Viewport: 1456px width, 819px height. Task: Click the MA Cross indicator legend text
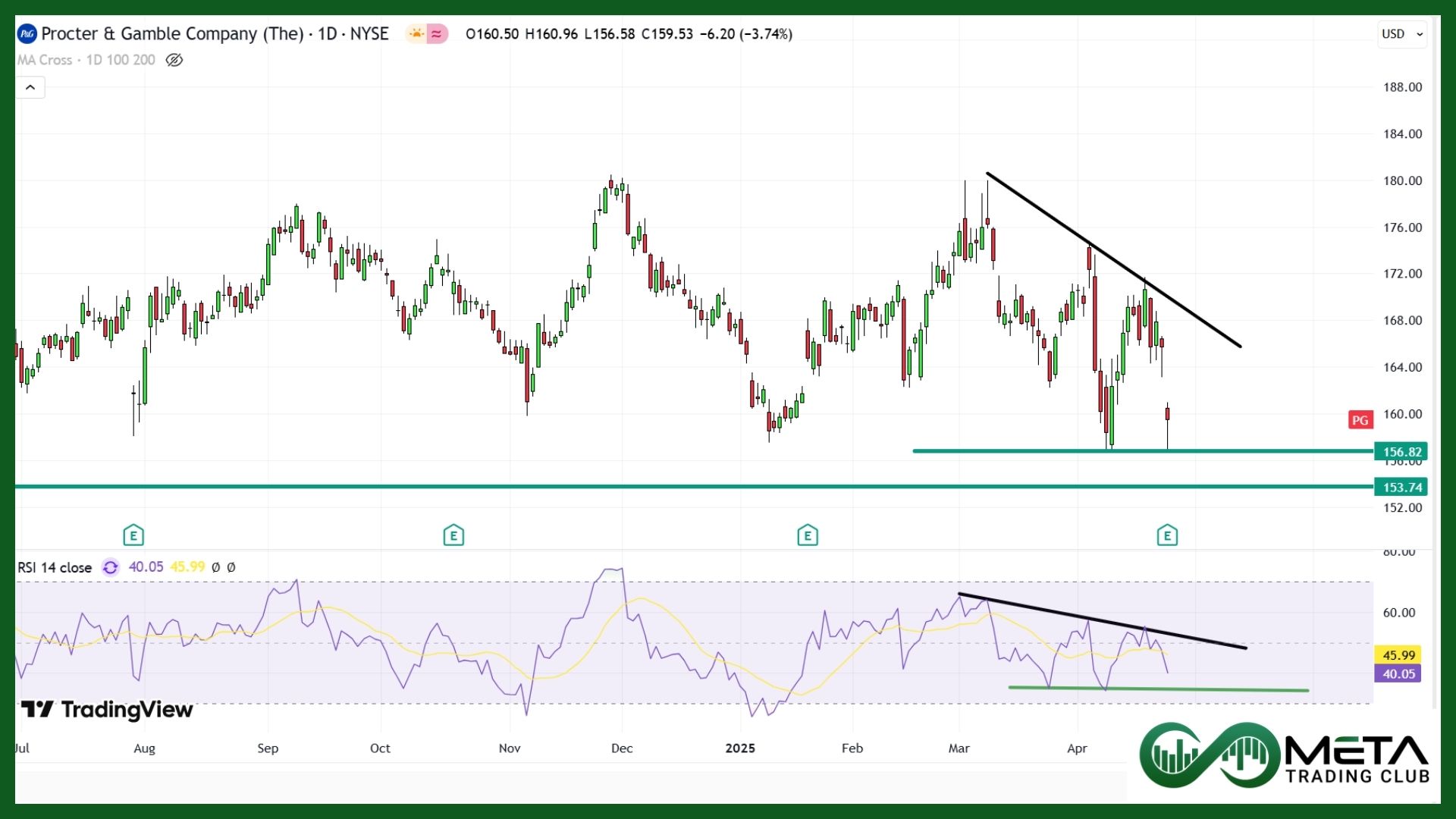pos(86,60)
